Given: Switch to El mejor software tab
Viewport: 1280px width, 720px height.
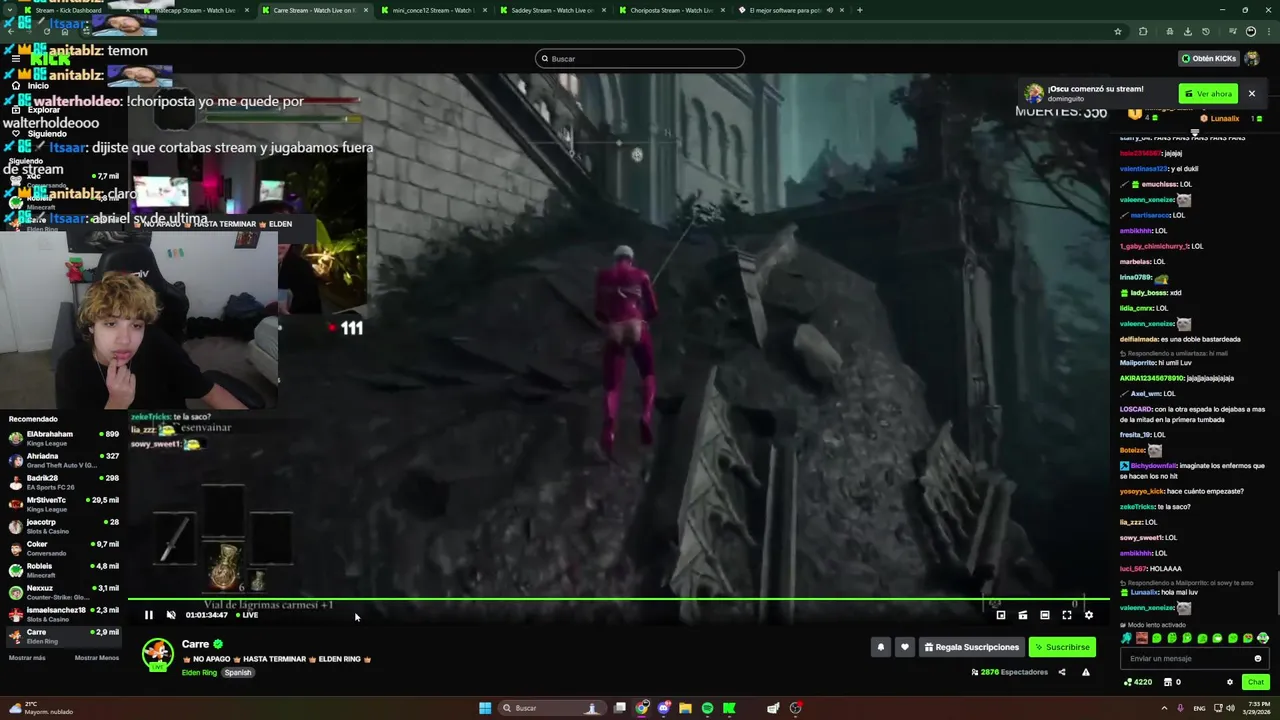Looking at the screenshot, I should (x=790, y=10).
